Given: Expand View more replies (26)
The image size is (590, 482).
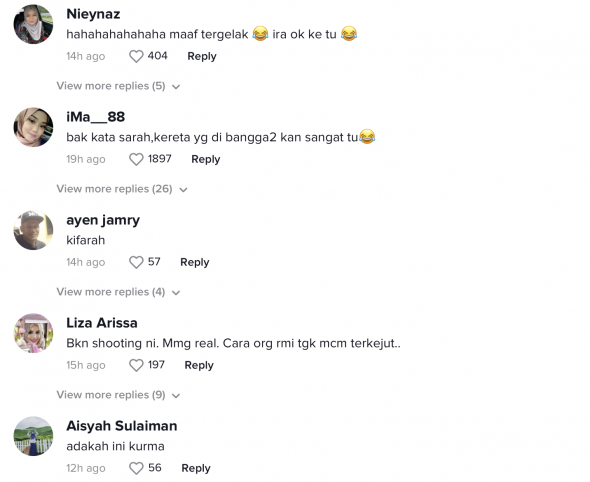Looking at the screenshot, I should click(x=122, y=189).
